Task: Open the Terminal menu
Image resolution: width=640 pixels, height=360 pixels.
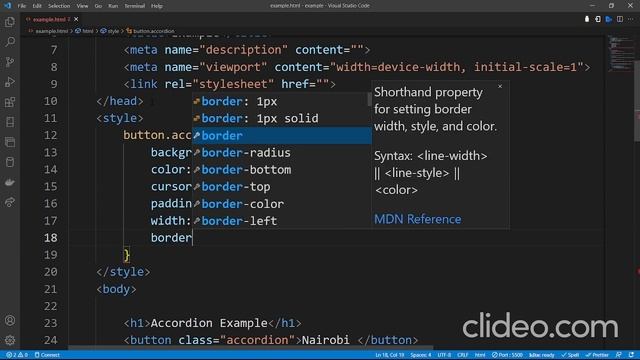Action: coord(135,6)
